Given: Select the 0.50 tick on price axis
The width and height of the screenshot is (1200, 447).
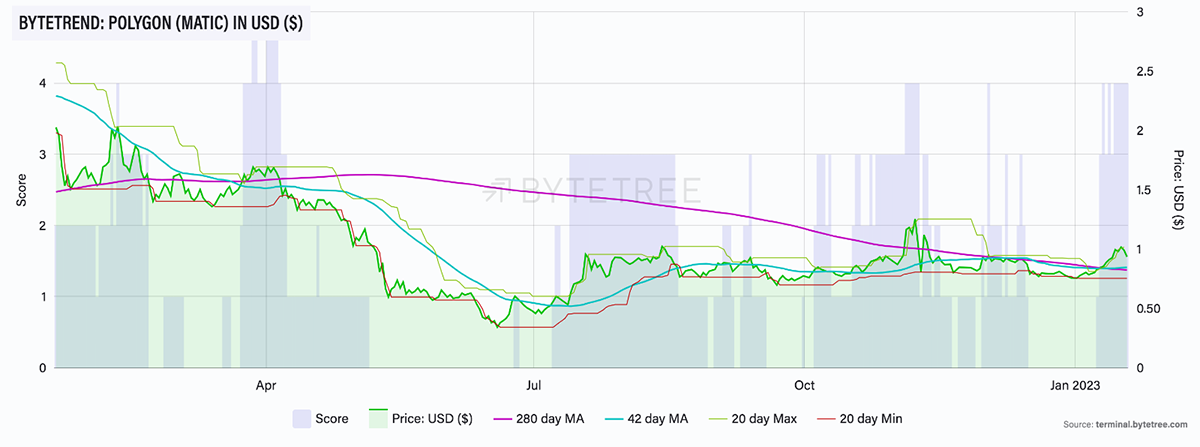Looking at the screenshot, I should tap(1149, 309).
